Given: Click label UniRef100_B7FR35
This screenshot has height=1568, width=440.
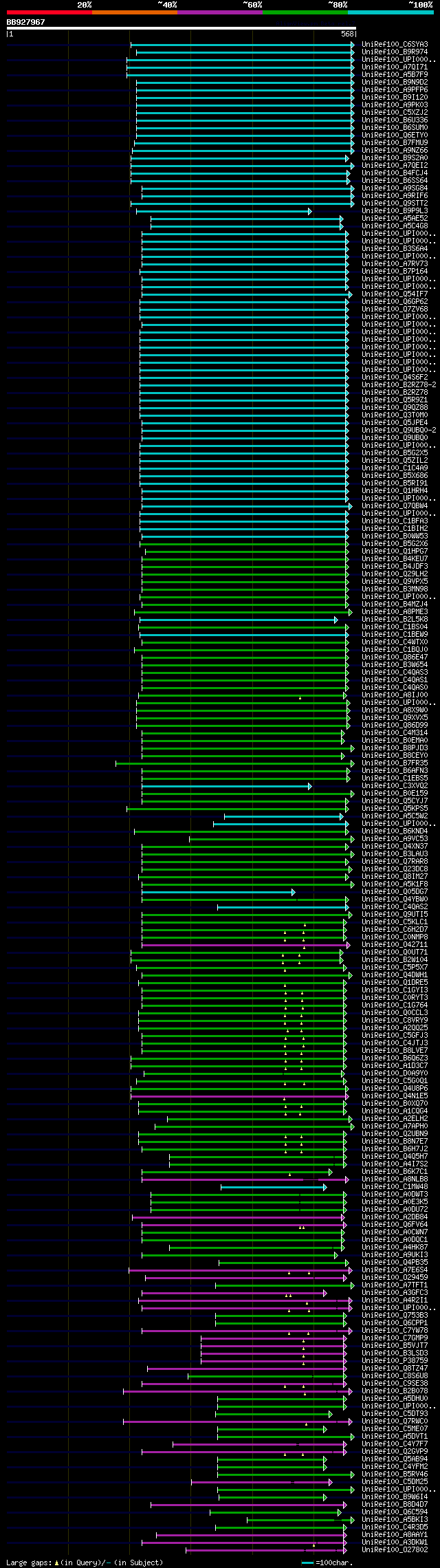Looking at the screenshot, I should point(395,763).
